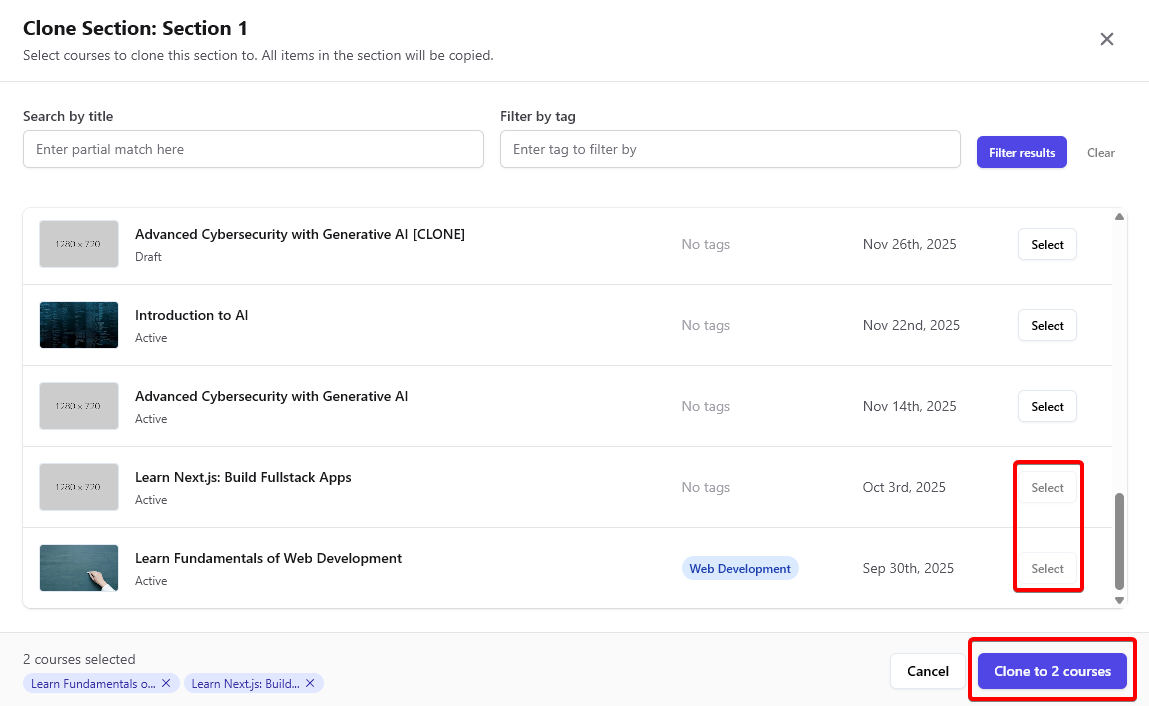This screenshot has width=1149, height=706.
Task: Click scrollbar up arrow in course list
Action: [x=1119, y=217]
